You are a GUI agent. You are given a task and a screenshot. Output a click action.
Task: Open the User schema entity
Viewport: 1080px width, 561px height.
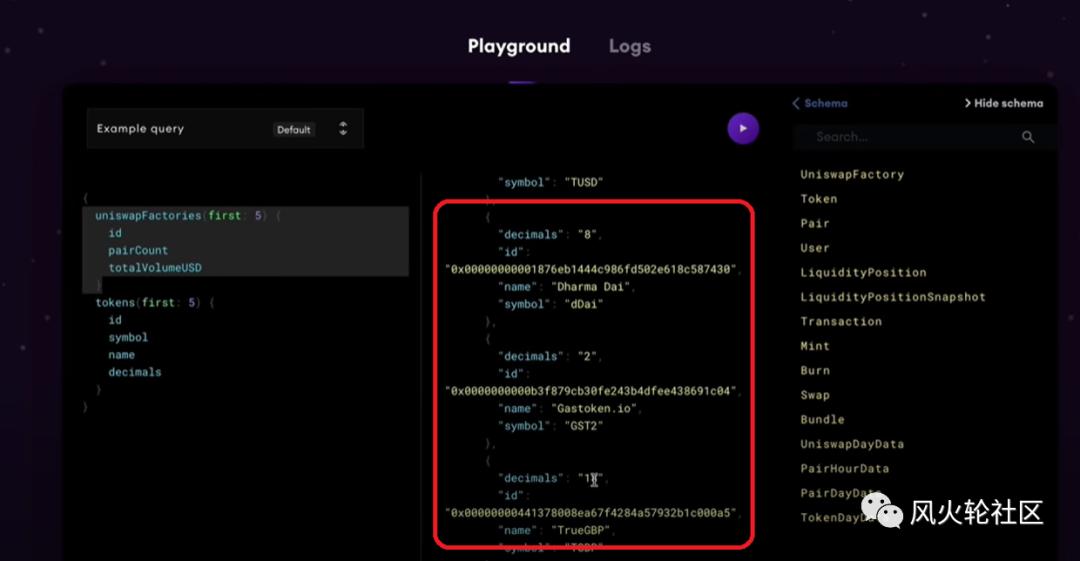pyautogui.click(x=815, y=248)
